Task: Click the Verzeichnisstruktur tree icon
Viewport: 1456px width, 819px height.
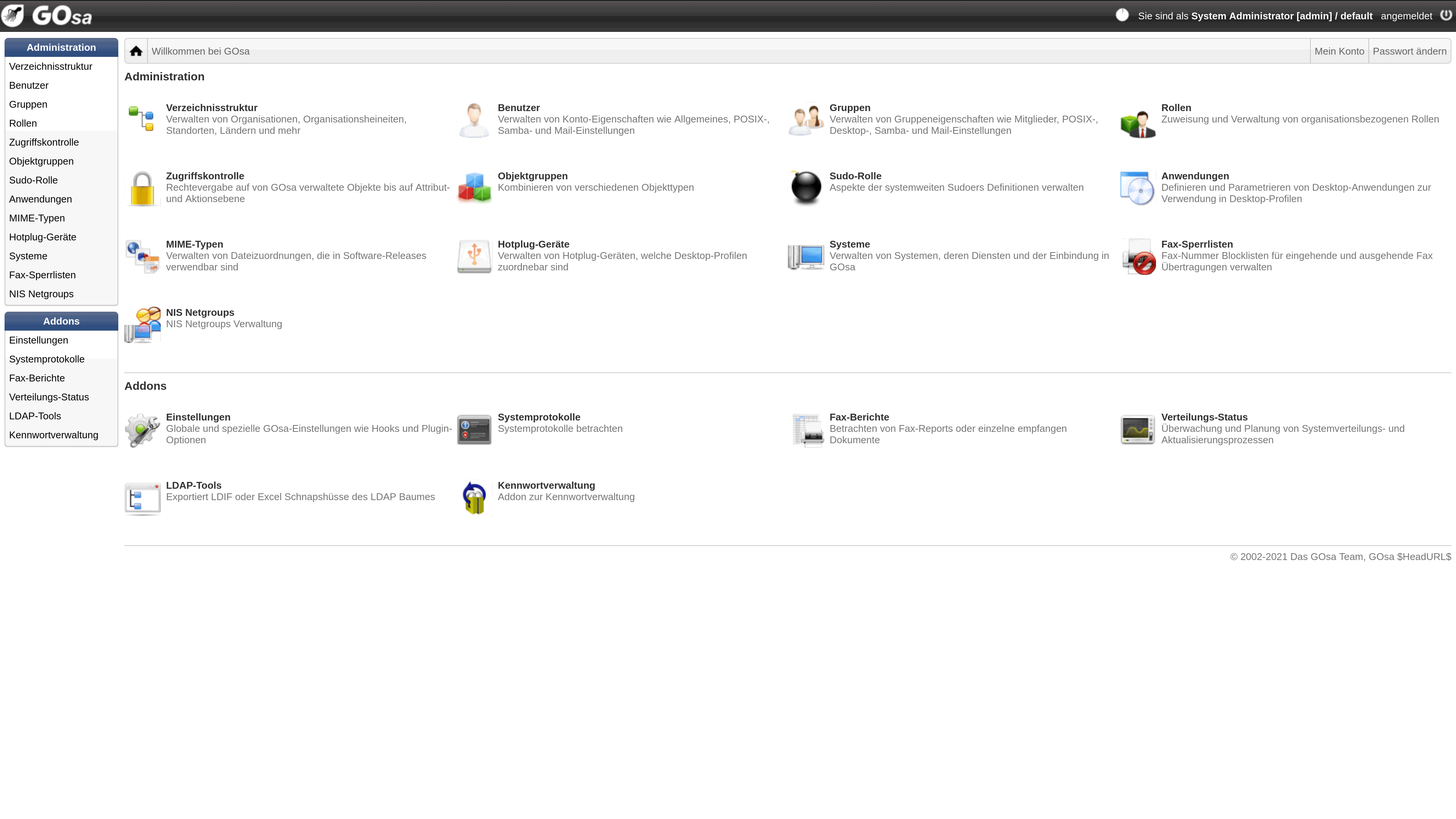Action: click(x=141, y=119)
